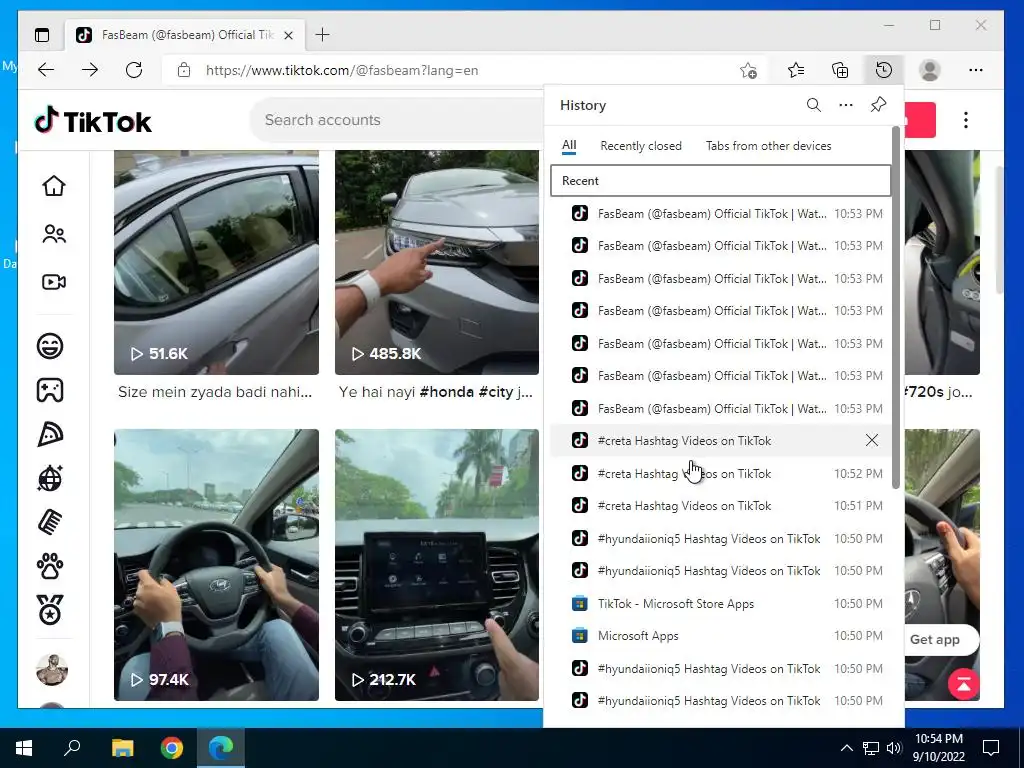Open video thumbnail with 97.4K views
This screenshot has height=768, width=1024.
216,565
